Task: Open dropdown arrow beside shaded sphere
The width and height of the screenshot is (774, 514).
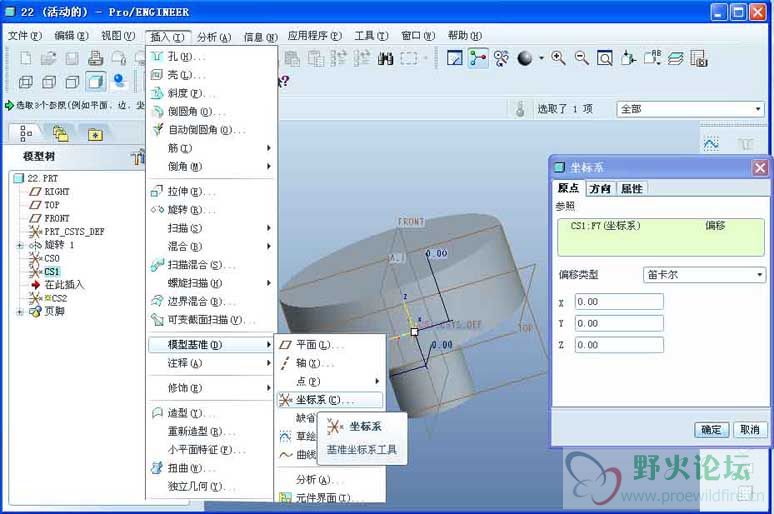Action: (x=541, y=58)
